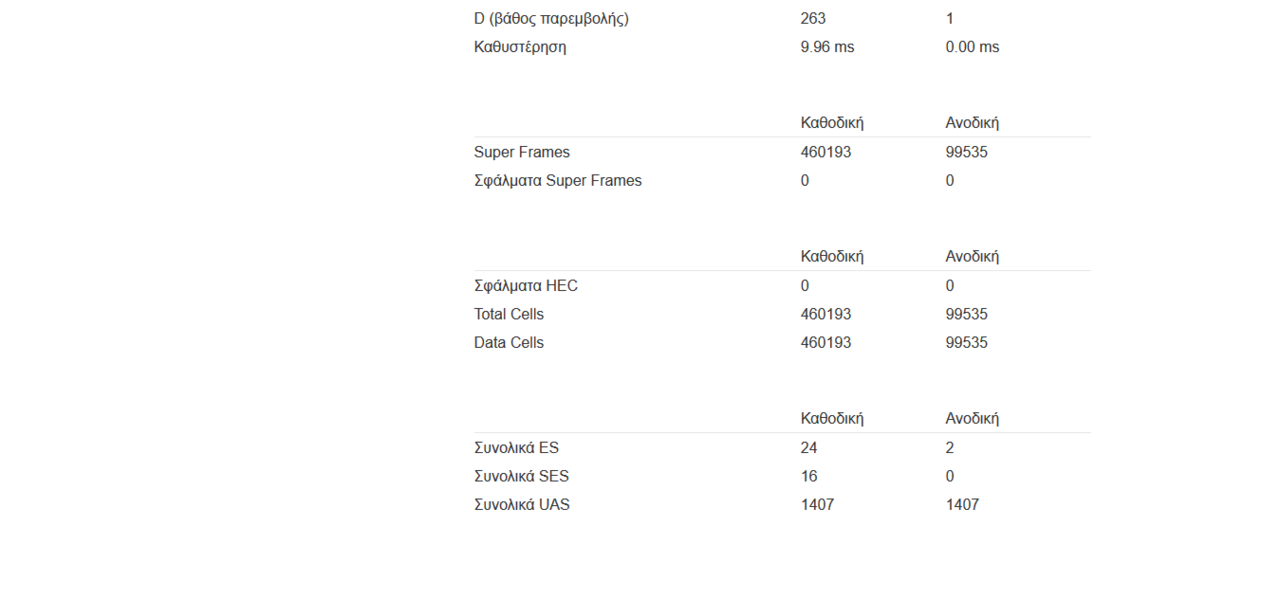Select the Data Cells downstream value
The image size is (1280, 599).
click(826, 342)
